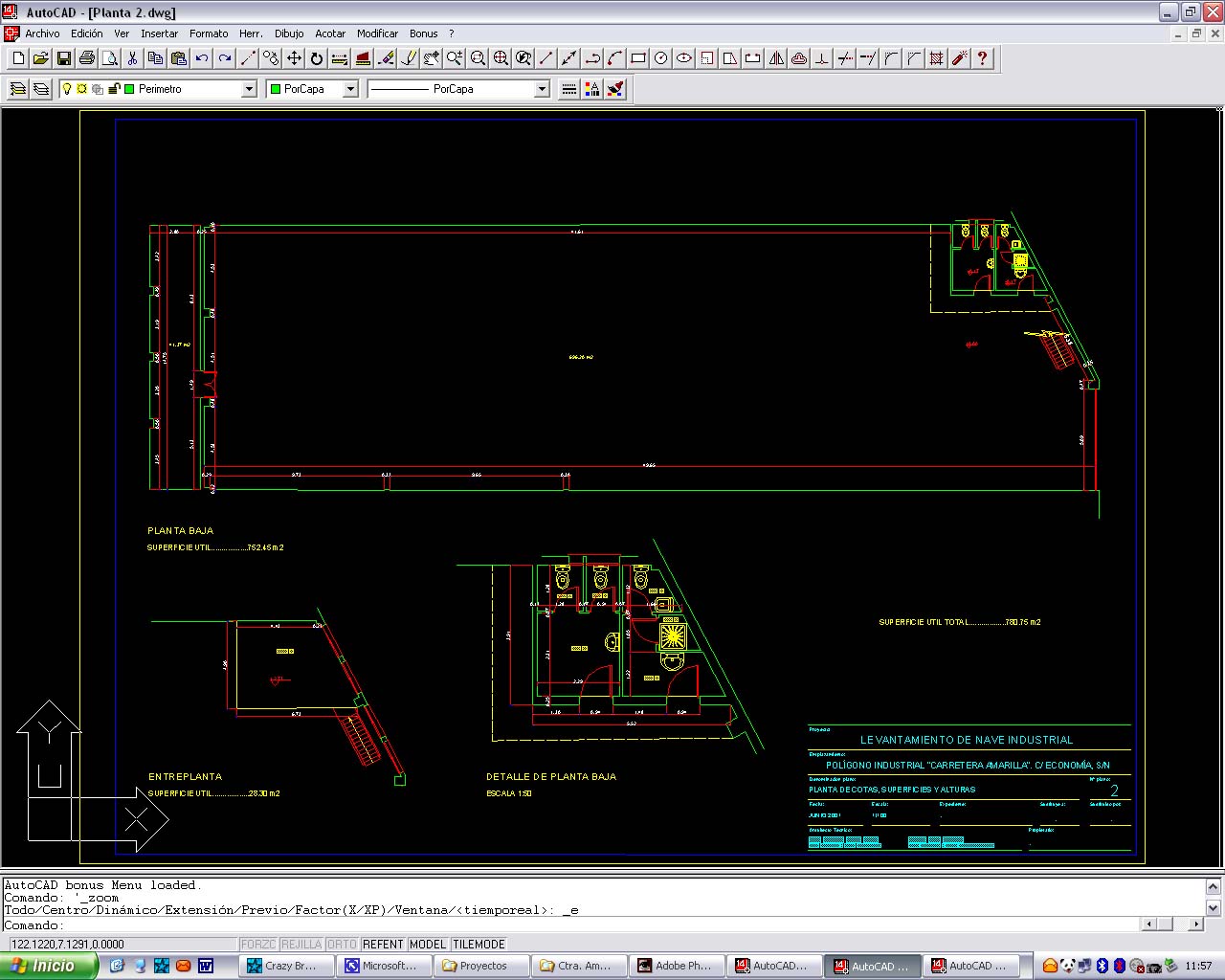Click the red question mark Help icon
The height and width of the screenshot is (980, 1225).
point(982,58)
